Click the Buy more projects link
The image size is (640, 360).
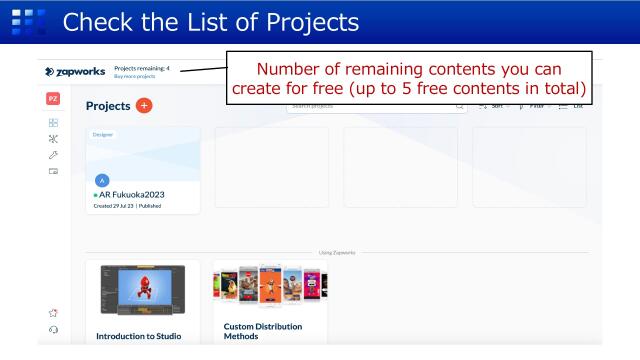point(134,76)
